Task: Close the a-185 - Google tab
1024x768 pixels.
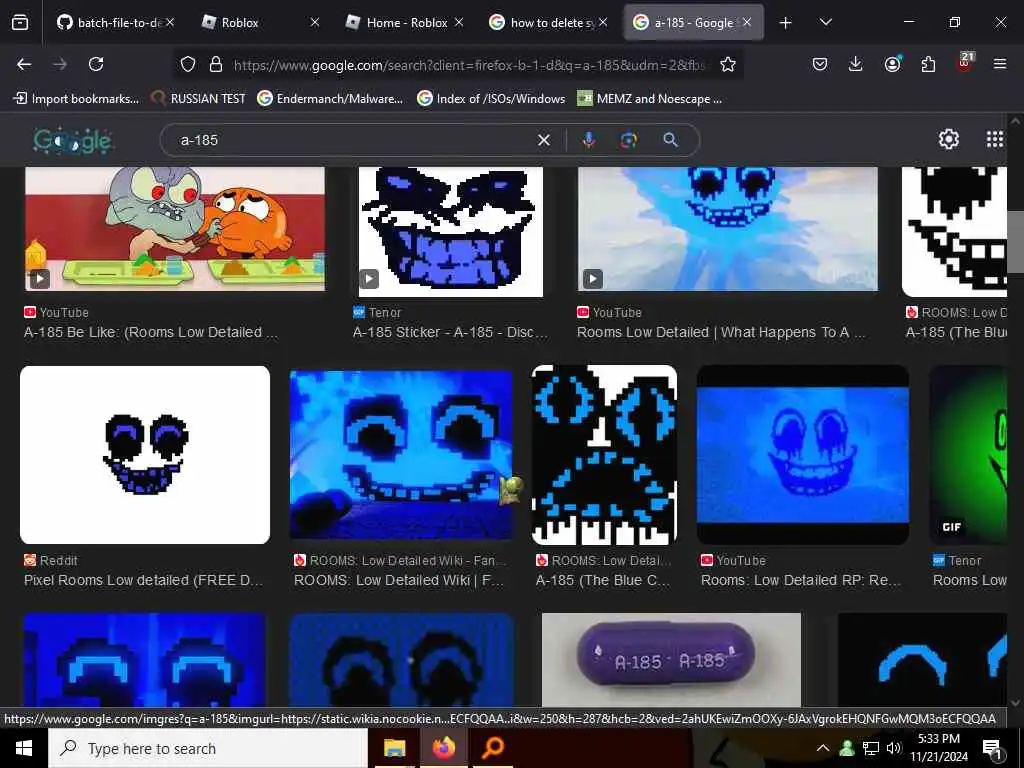Action: click(746, 22)
